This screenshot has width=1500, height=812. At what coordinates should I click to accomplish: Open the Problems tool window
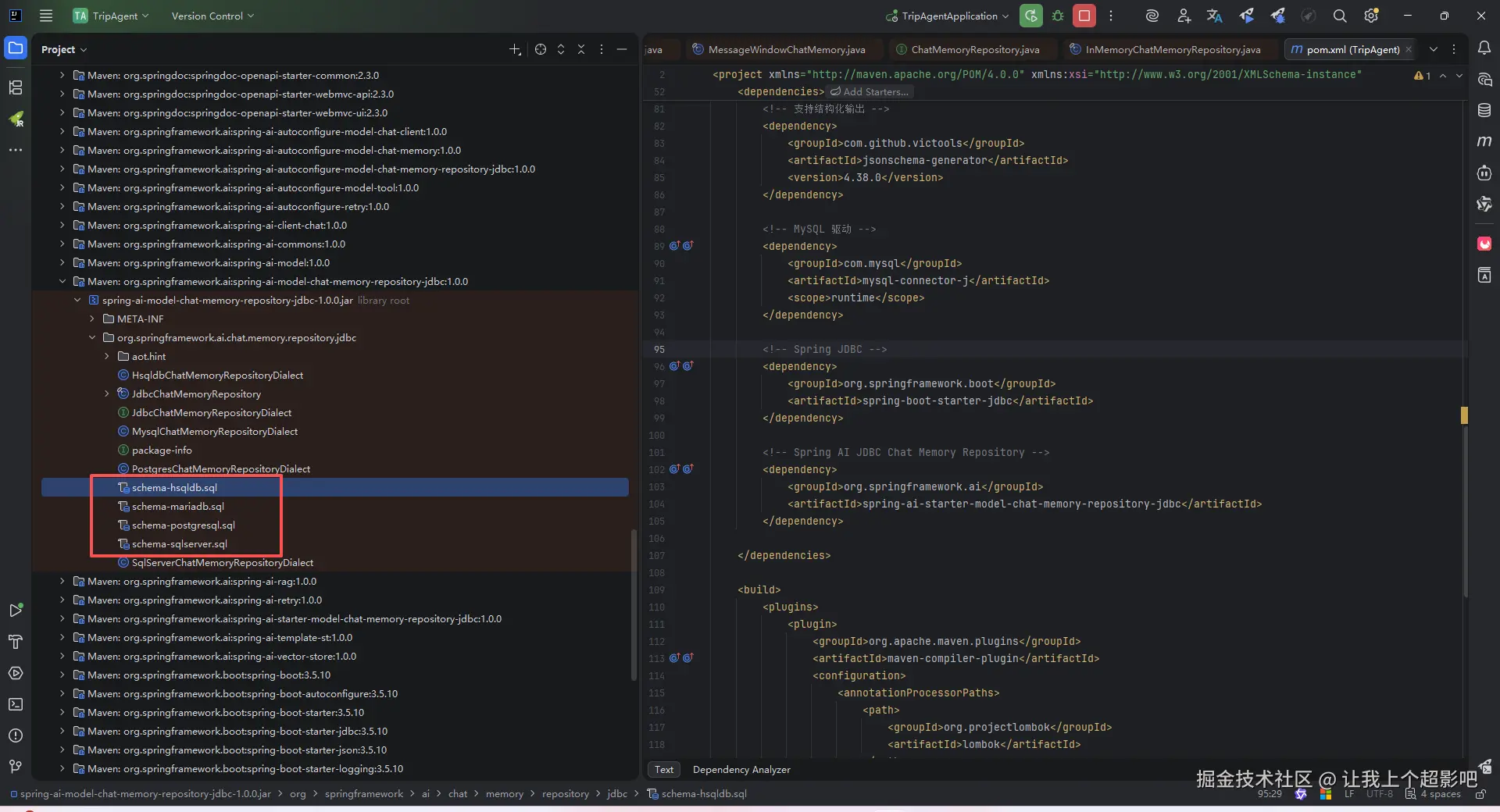16,735
